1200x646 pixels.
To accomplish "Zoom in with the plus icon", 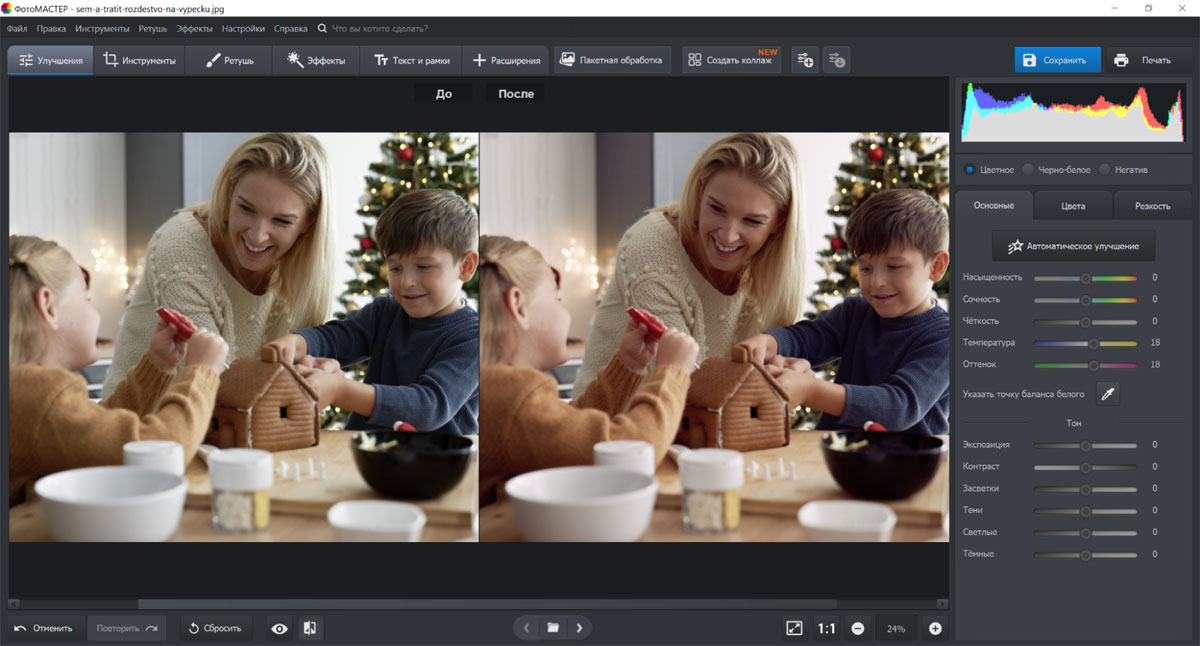I will (x=935, y=628).
